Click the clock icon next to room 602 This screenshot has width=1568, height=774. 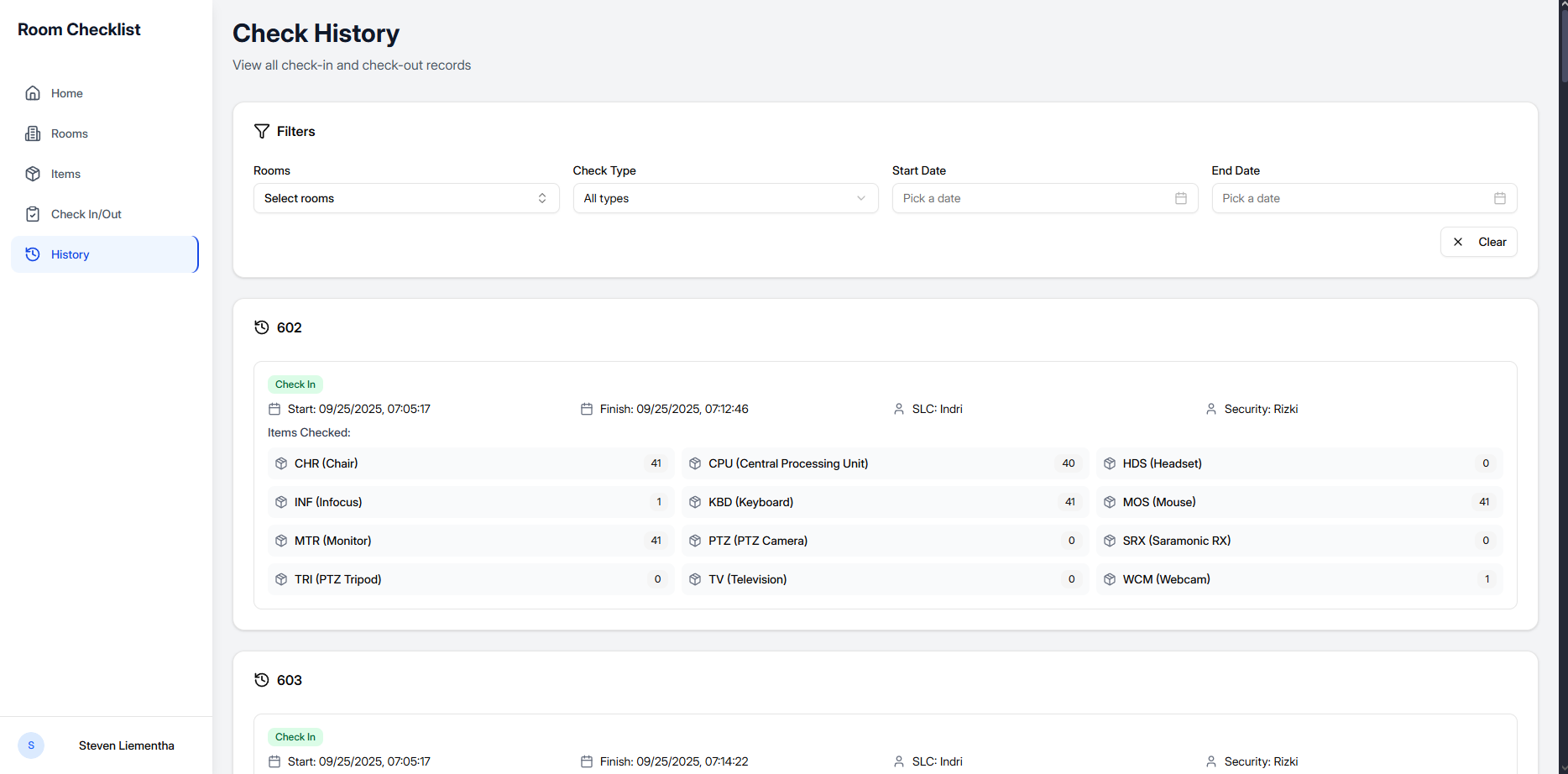tap(261, 327)
